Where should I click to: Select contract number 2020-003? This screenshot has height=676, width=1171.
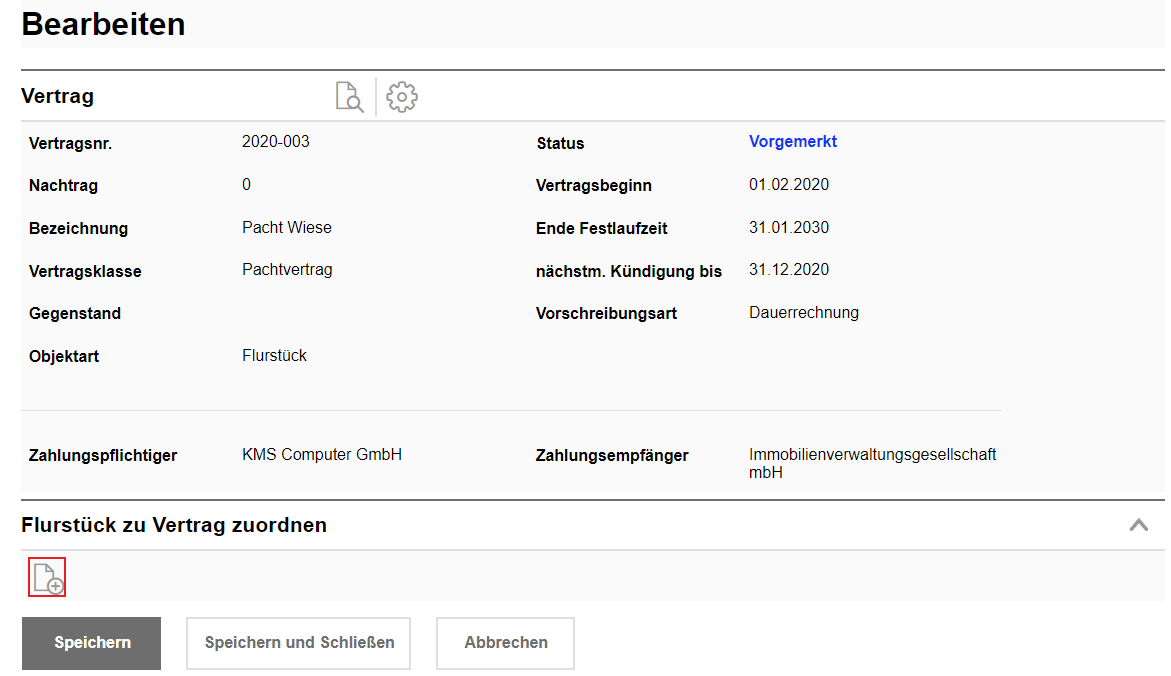[x=276, y=142]
